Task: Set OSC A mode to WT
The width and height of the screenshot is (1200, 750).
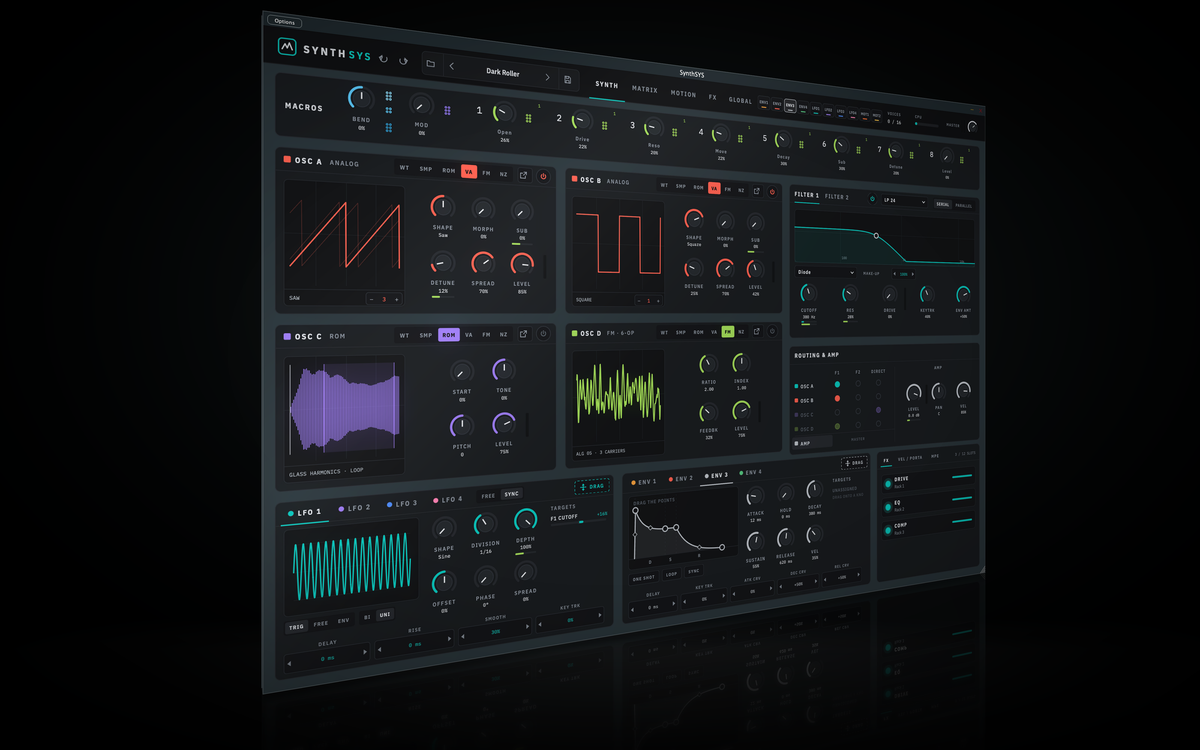Action: pyautogui.click(x=404, y=168)
